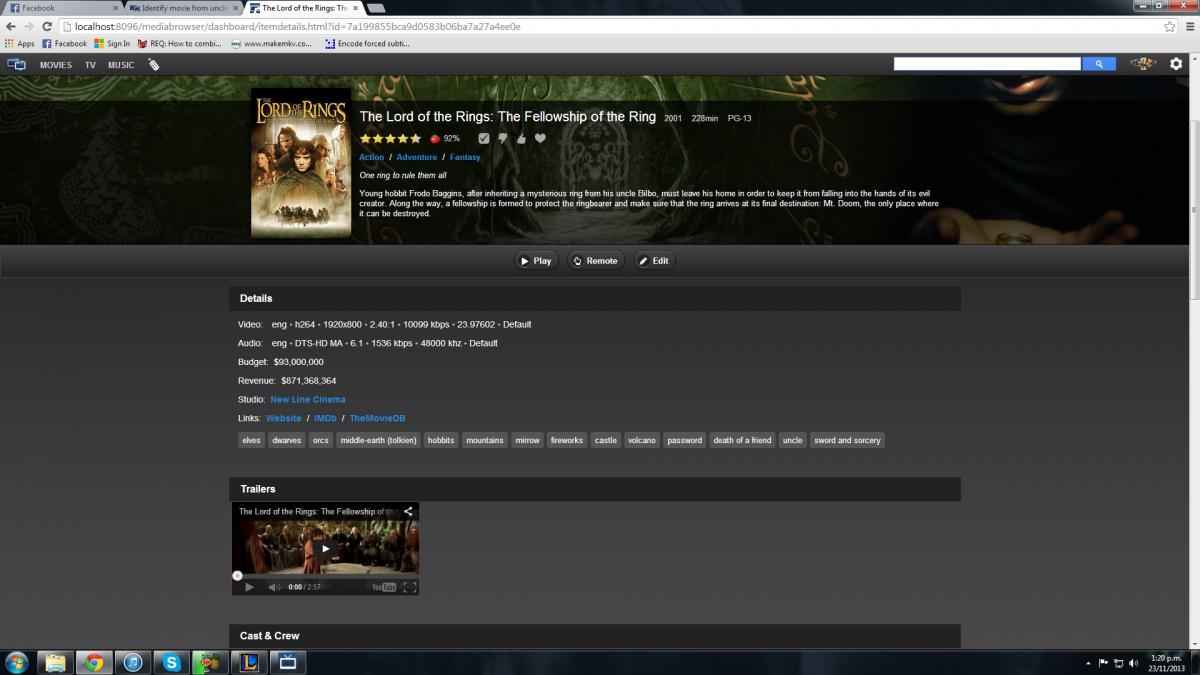Reload the page with refresh icon
The image size is (1200, 675).
(x=47, y=26)
